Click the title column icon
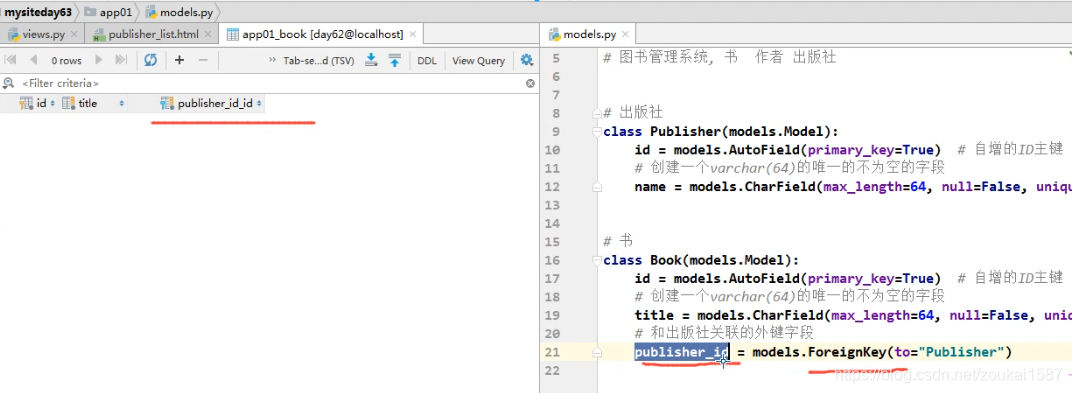 pos(68,104)
